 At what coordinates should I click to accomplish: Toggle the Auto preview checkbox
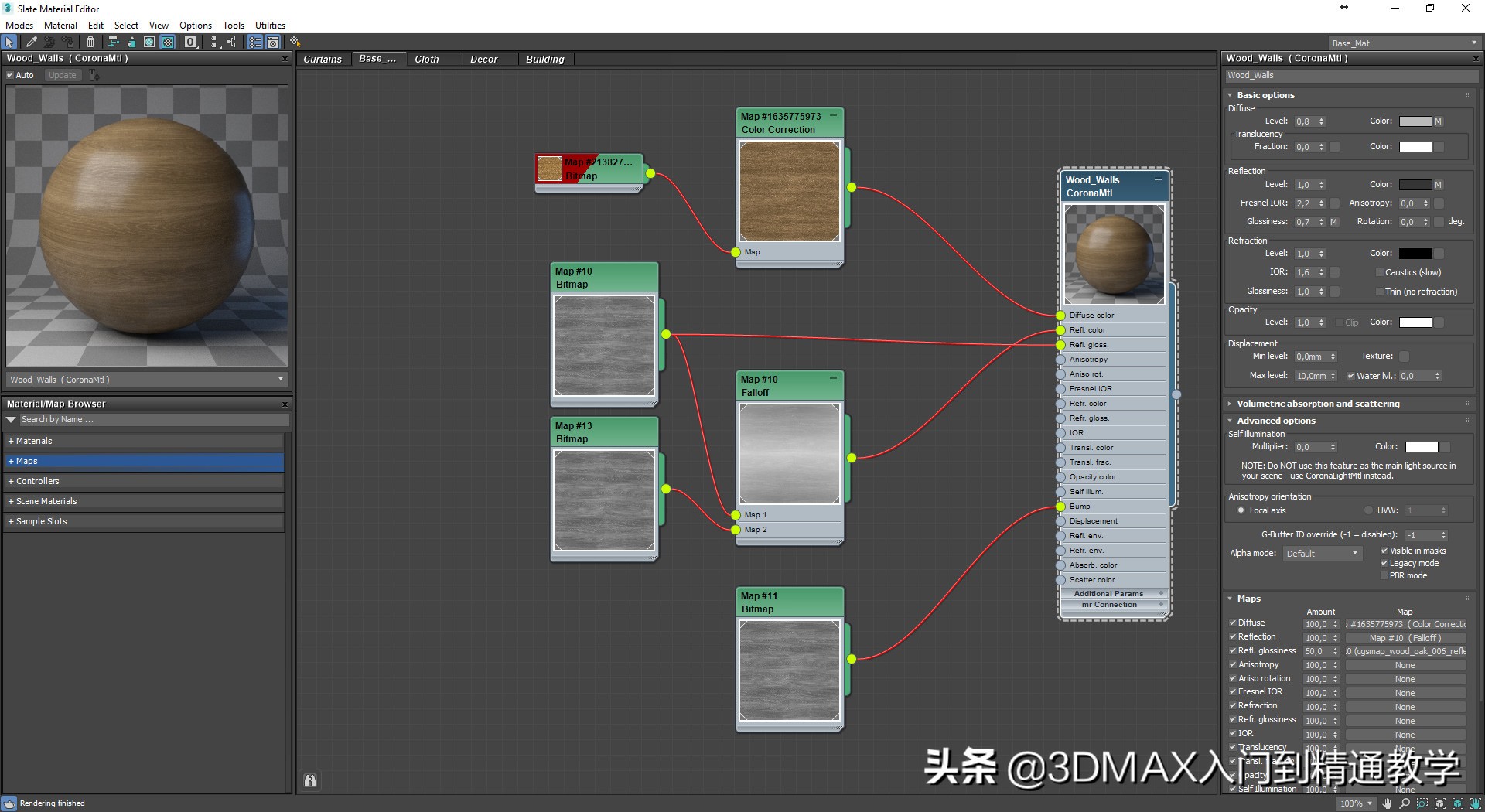[10, 75]
